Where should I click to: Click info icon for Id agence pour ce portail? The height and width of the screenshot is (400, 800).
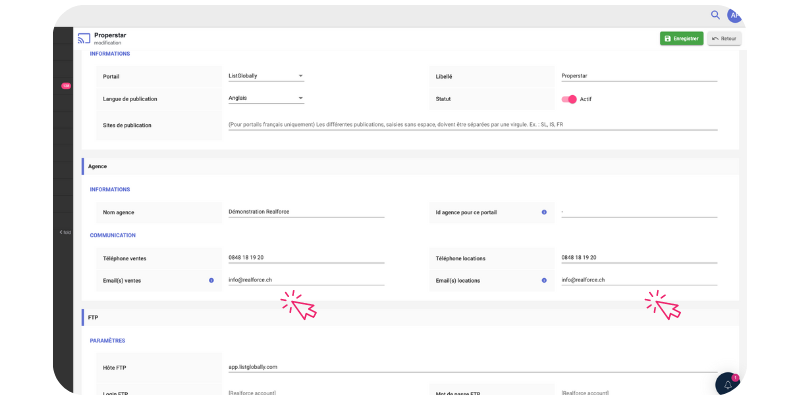pos(544,212)
